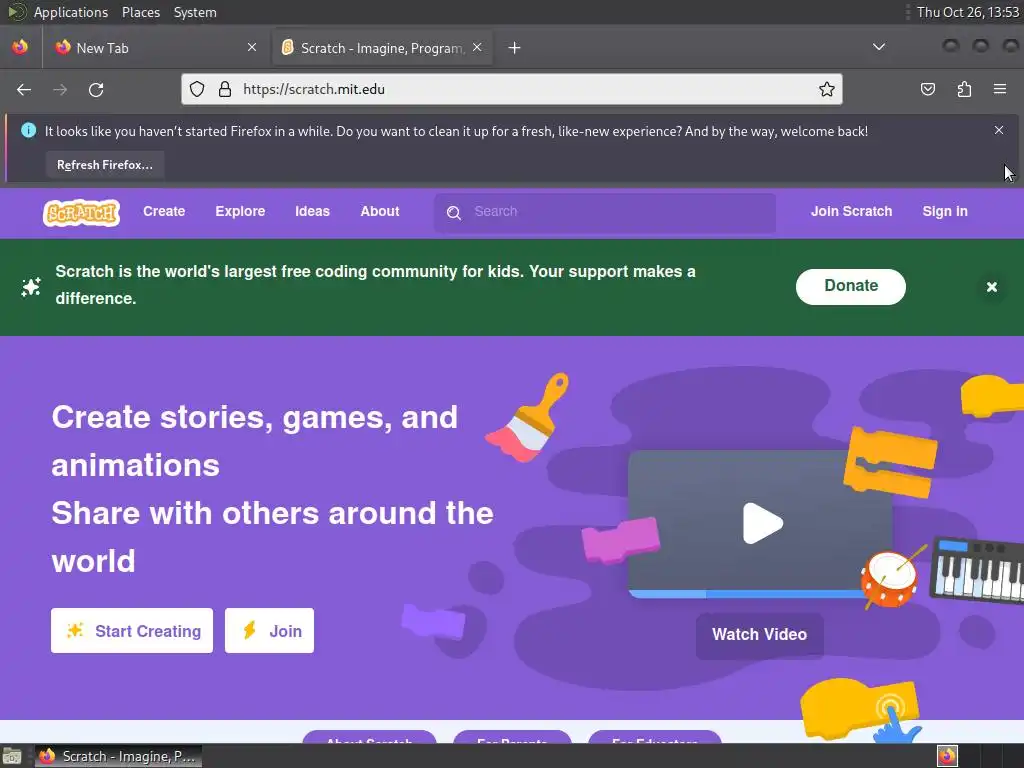Viewport: 1024px width, 768px height.
Task: Click the video progress bar
Action: click(x=748, y=594)
